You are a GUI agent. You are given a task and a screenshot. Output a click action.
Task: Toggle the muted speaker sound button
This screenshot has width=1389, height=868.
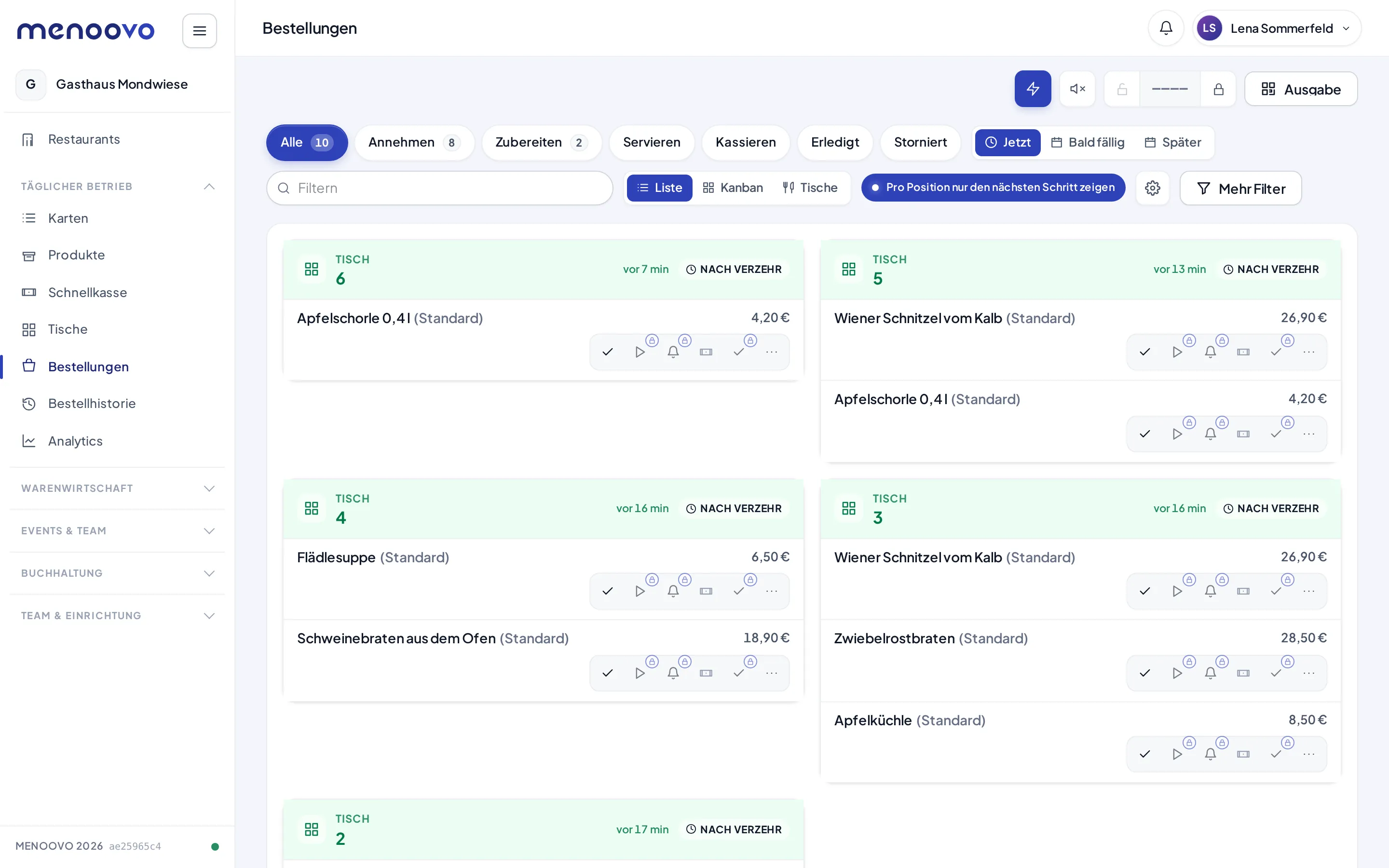tap(1077, 89)
